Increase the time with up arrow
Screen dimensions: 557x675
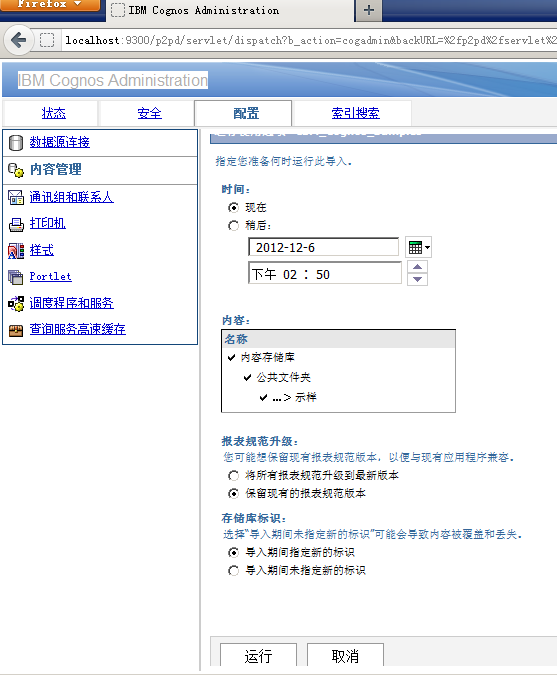tap(418, 267)
